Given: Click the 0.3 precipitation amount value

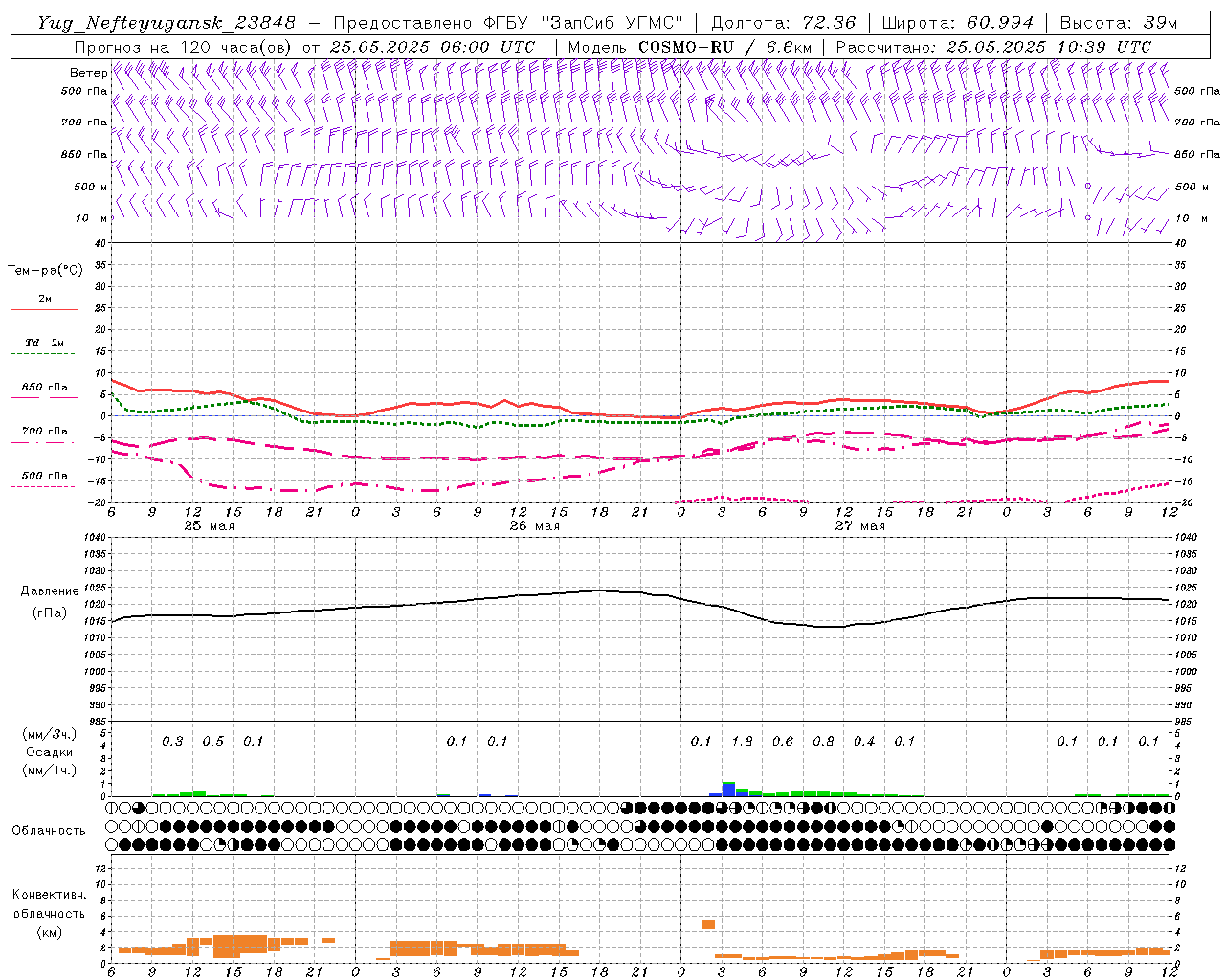Looking at the screenshot, I should (x=172, y=741).
